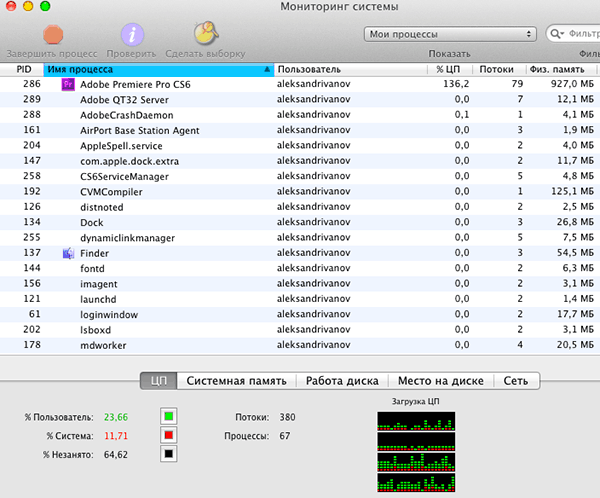Select the dynamiclinkmanager process
Screen dimensions: 600x498
pos(127,238)
